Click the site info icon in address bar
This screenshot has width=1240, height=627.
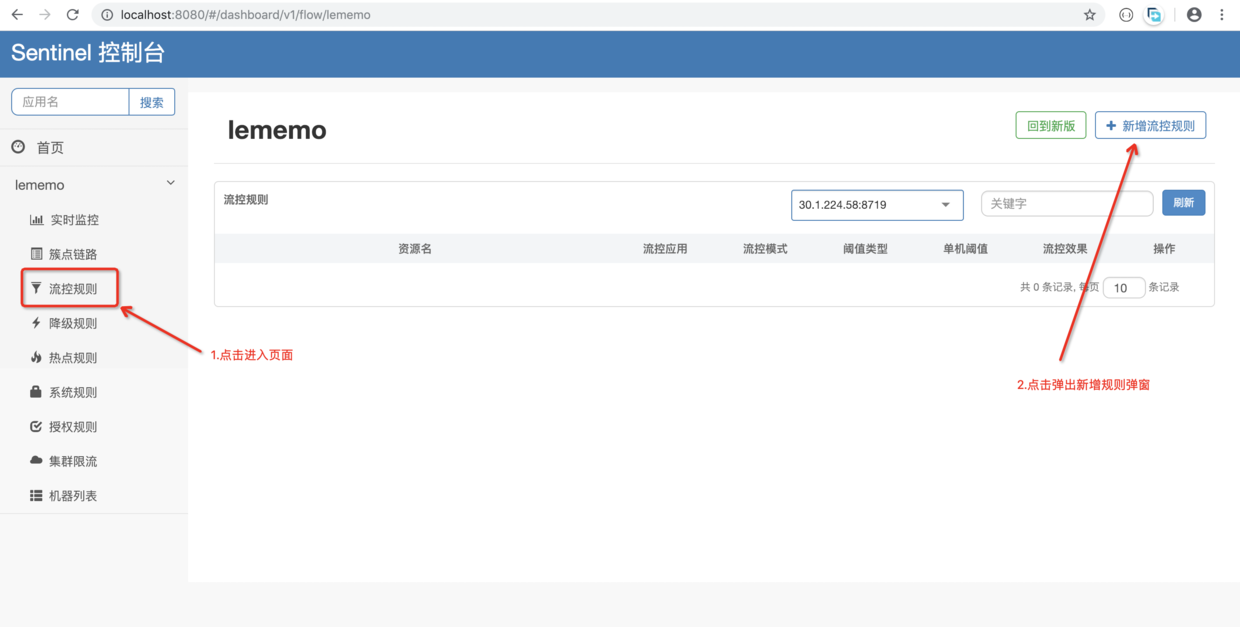pyautogui.click(x=107, y=15)
